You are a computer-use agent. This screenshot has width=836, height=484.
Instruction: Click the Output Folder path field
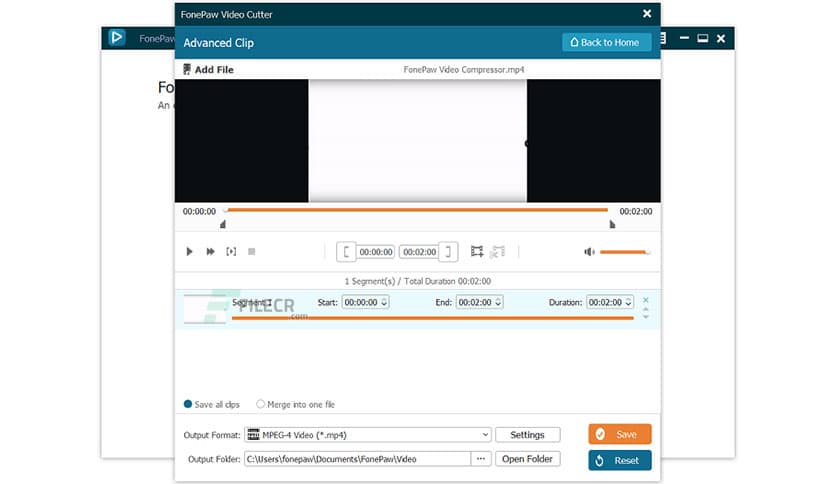coord(357,459)
